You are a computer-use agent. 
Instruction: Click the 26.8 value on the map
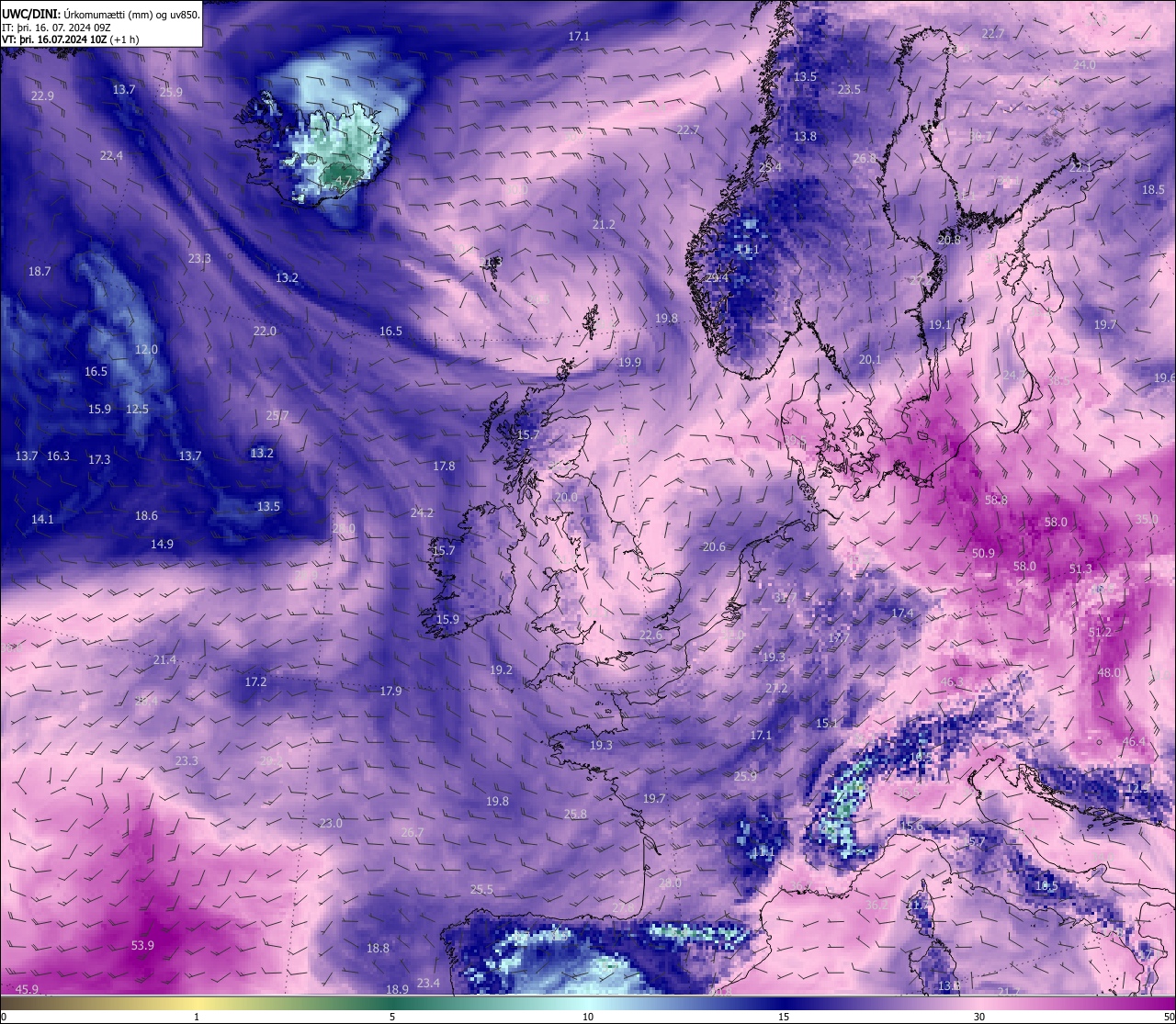coord(865,158)
